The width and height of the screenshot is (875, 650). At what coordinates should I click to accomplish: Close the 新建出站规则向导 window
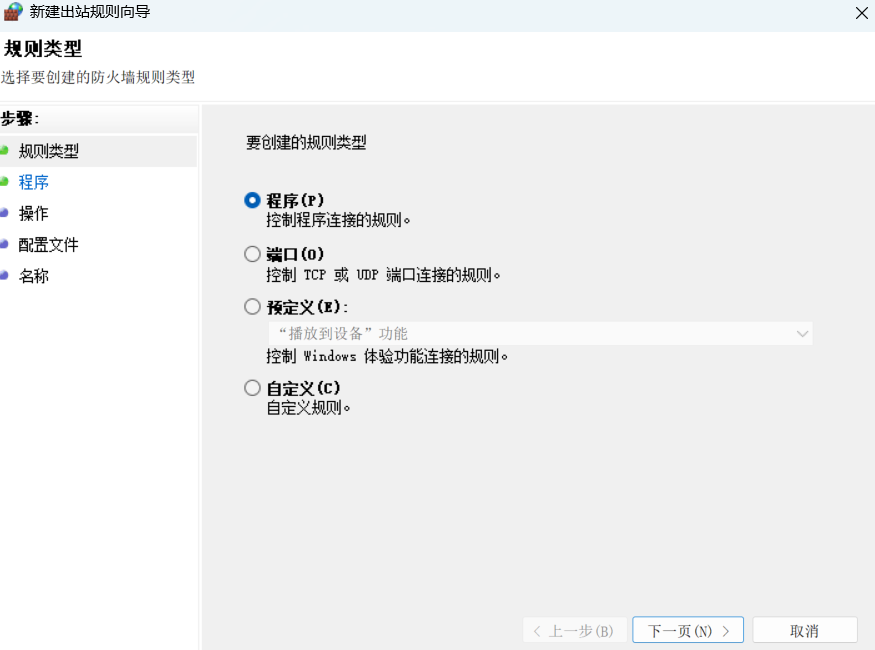tap(862, 13)
